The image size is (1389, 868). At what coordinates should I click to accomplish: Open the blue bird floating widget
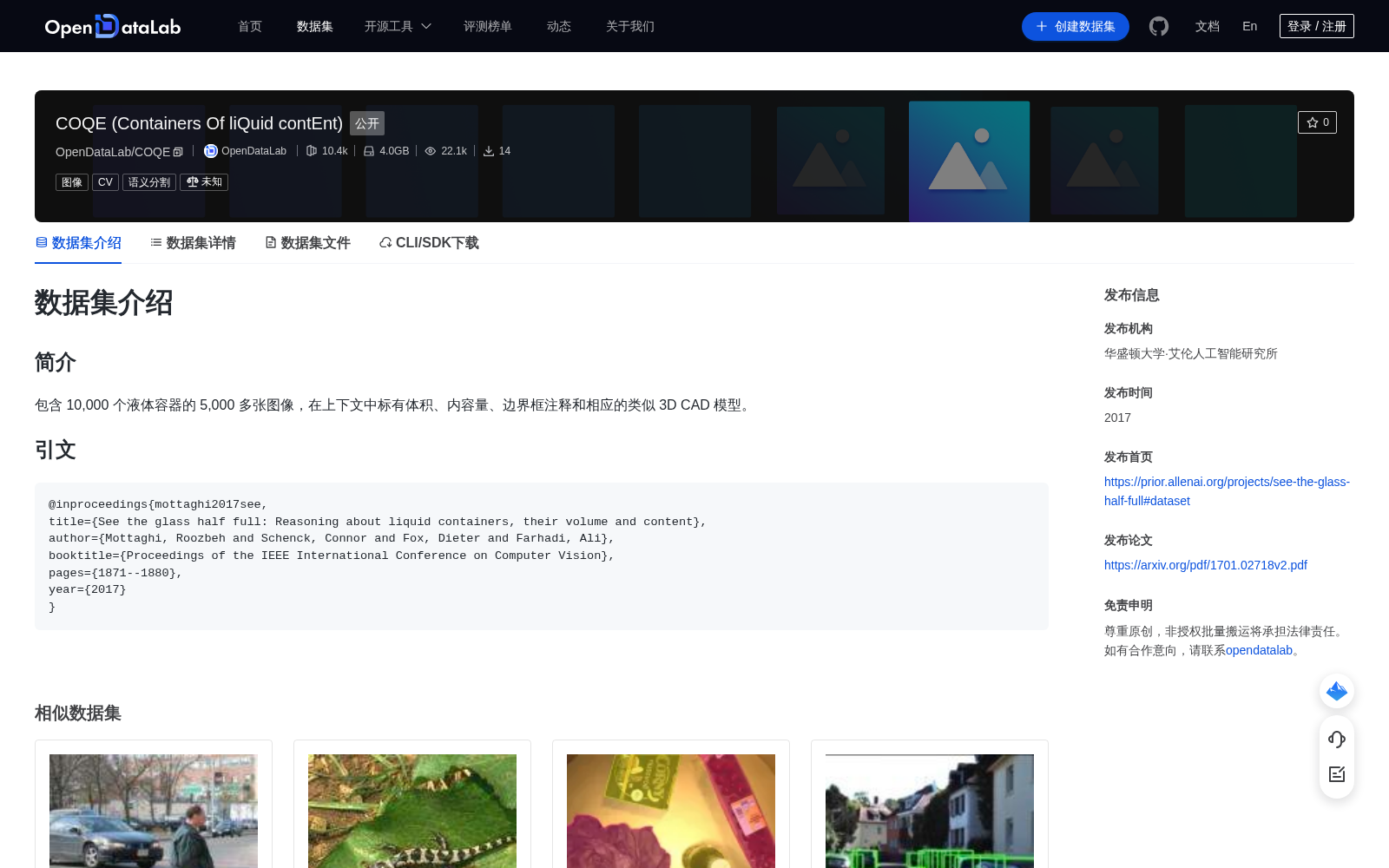(x=1337, y=691)
